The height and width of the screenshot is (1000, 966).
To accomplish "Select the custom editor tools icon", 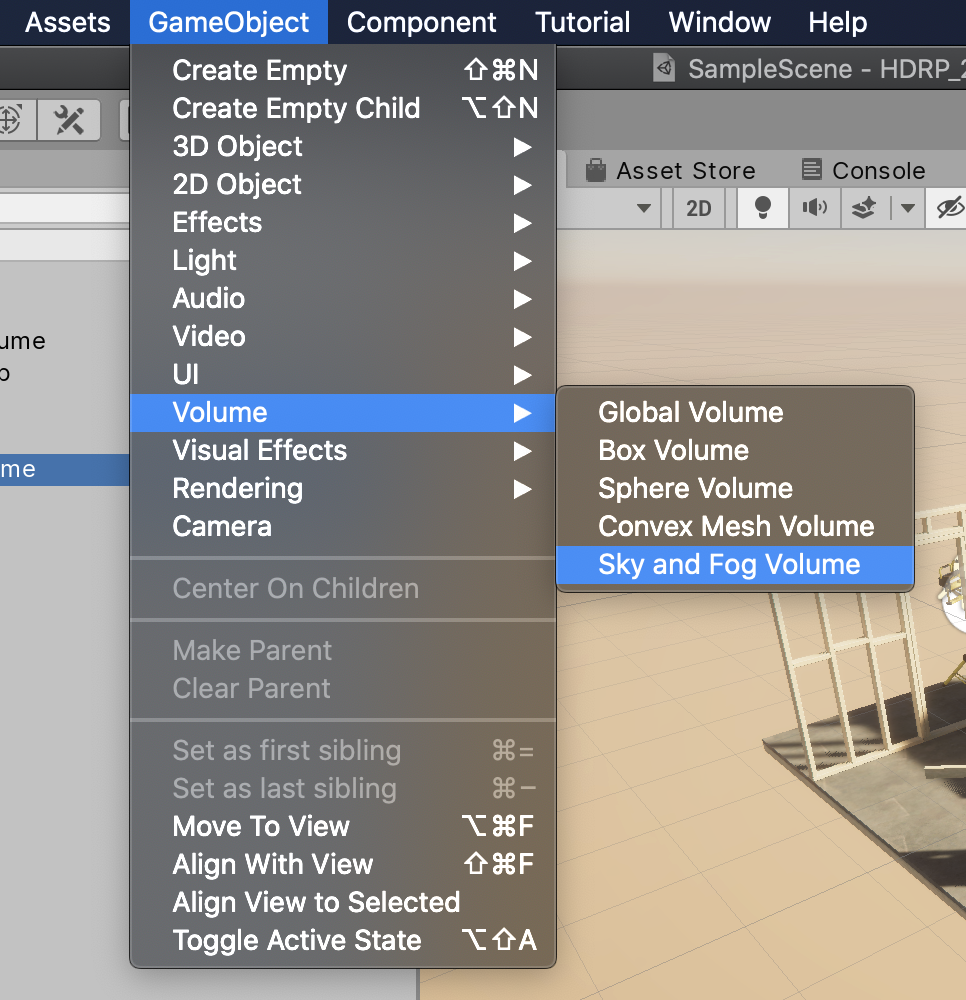I will [69, 121].
